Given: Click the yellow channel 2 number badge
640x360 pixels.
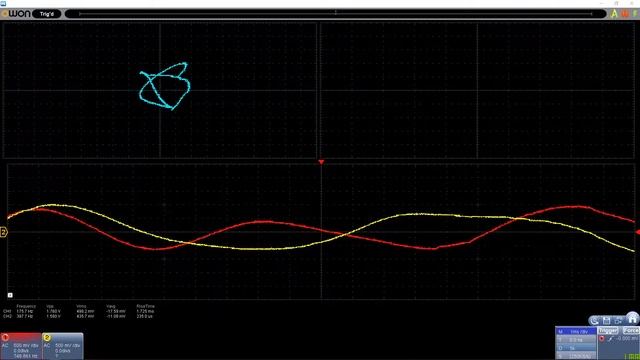Looking at the screenshot, I should (x=47, y=337).
